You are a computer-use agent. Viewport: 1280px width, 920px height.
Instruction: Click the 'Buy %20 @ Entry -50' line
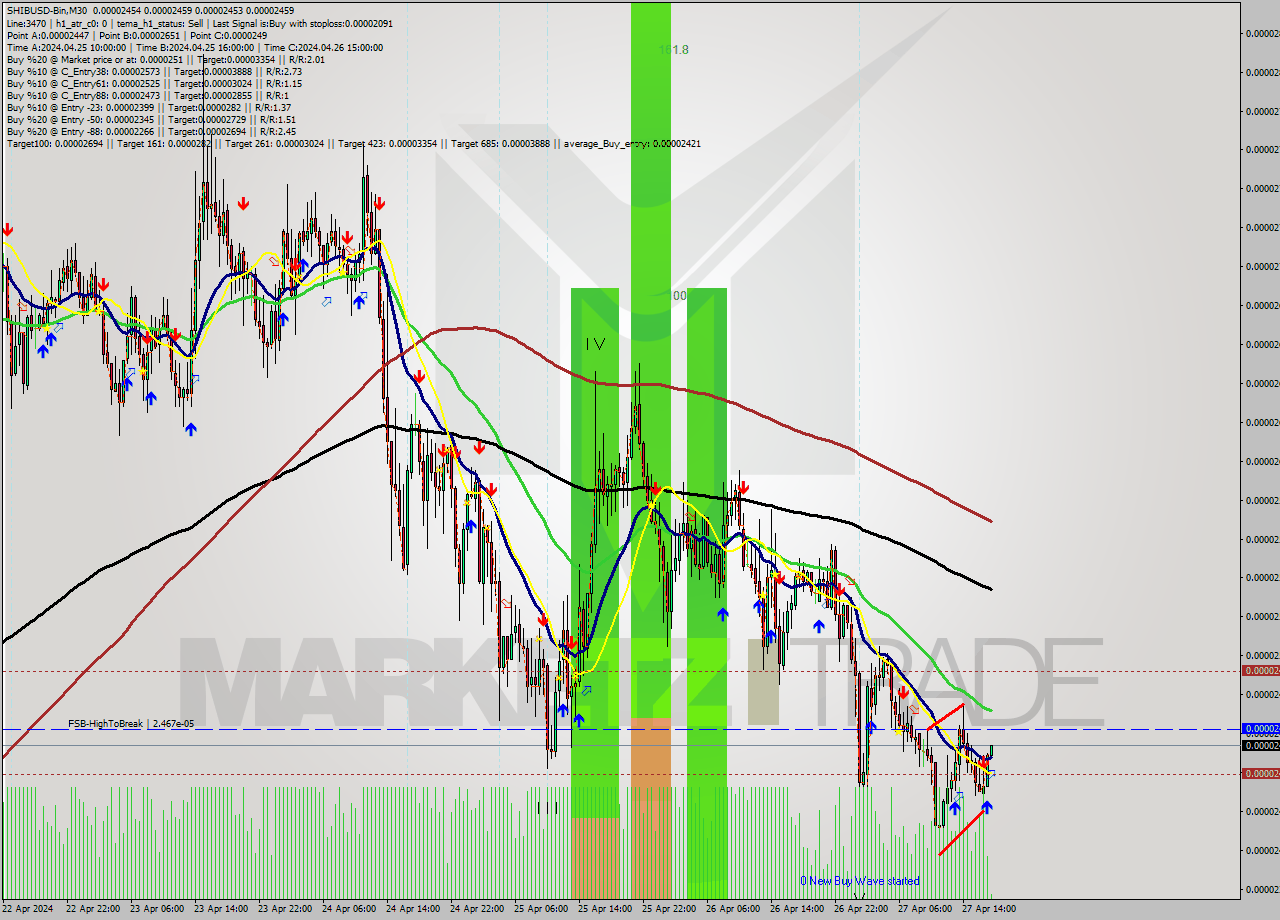[152, 119]
